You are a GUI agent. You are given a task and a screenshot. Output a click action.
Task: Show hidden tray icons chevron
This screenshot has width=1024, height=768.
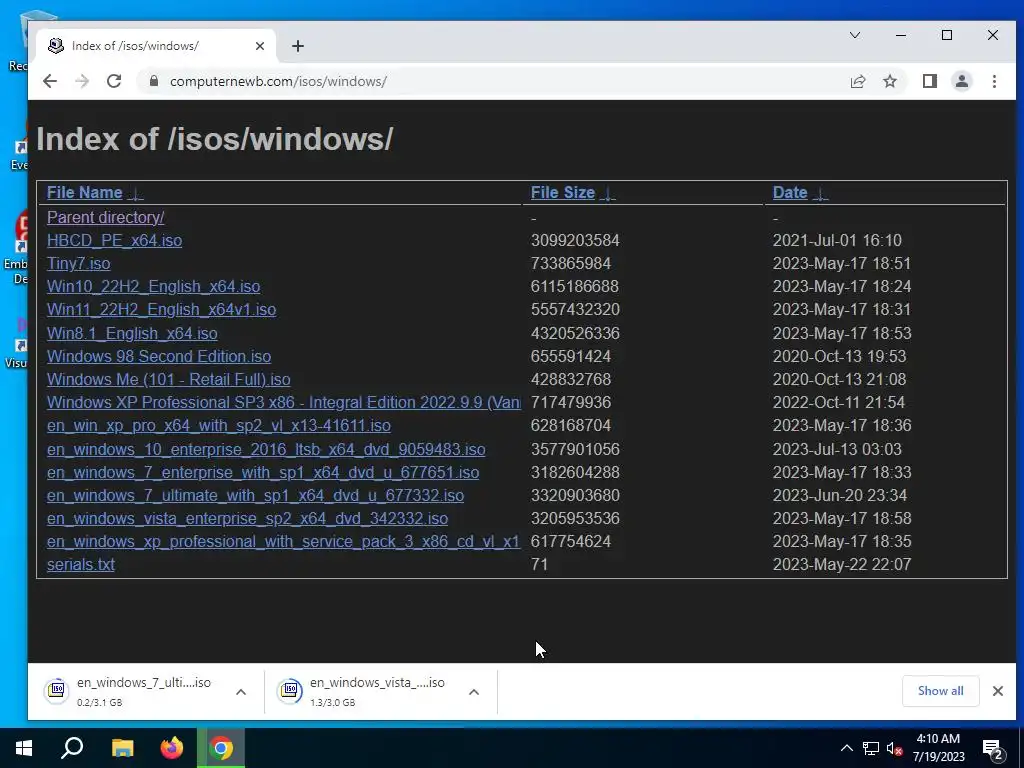(x=846, y=748)
